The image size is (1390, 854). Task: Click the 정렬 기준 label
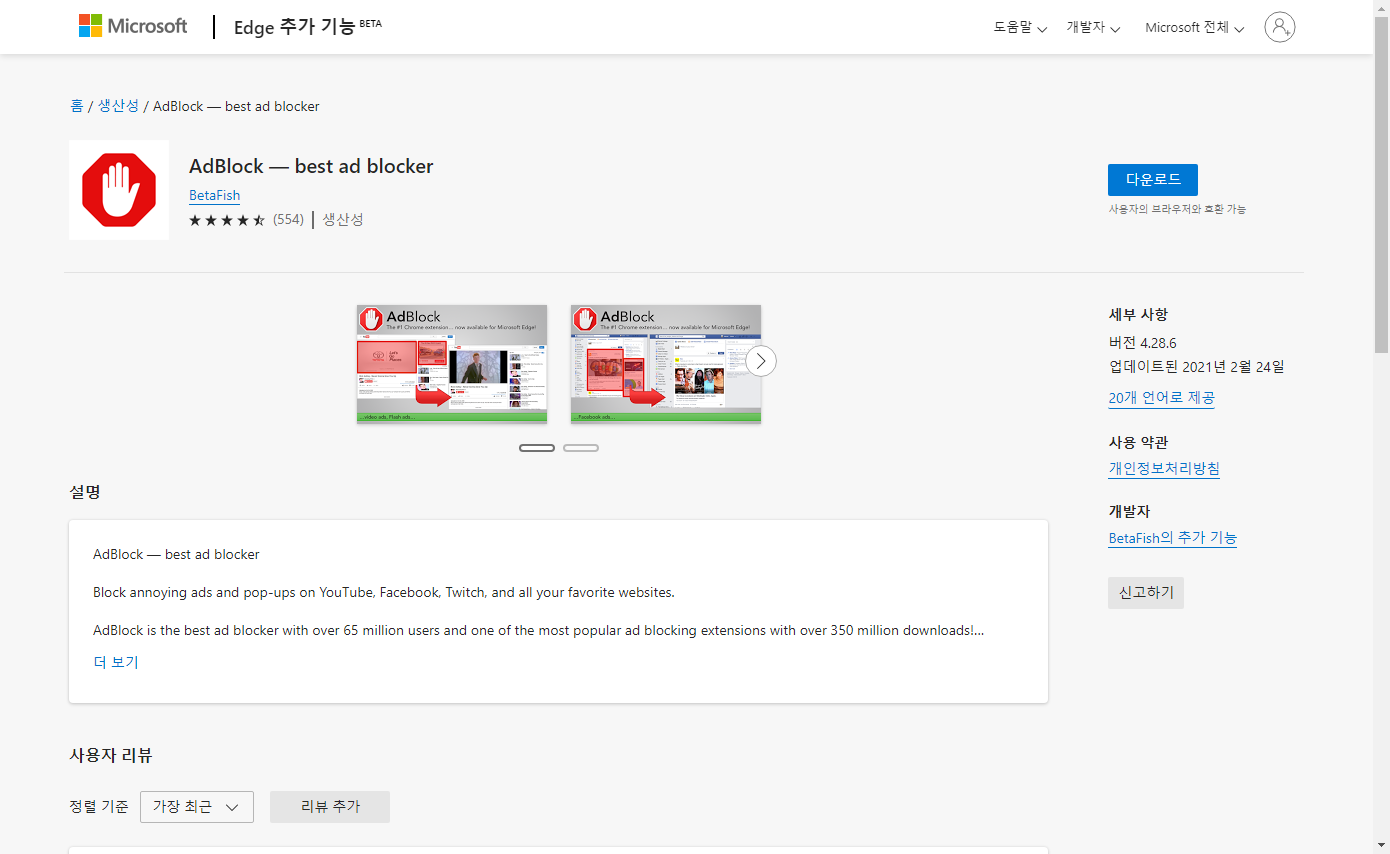(x=99, y=807)
